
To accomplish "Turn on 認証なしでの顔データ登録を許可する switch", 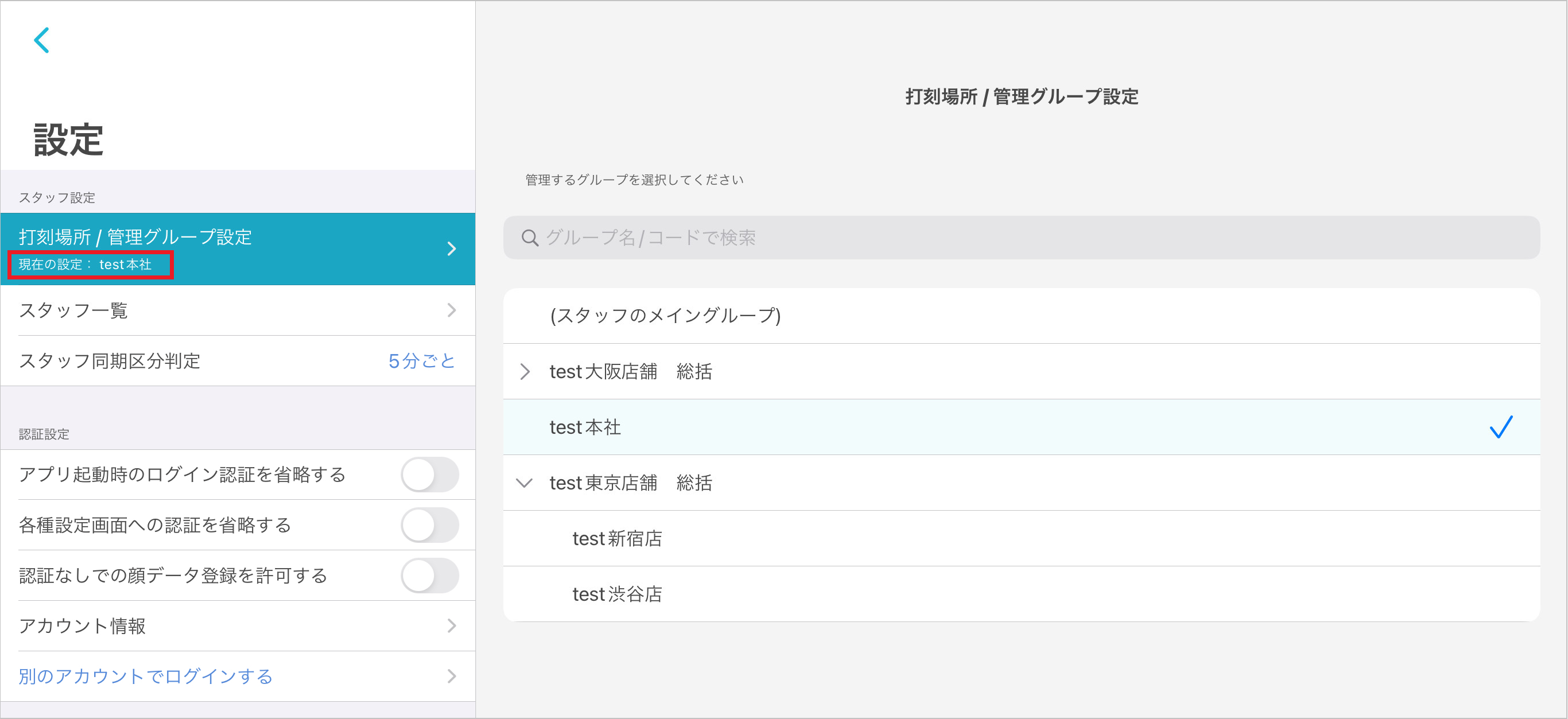I will point(429,576).
